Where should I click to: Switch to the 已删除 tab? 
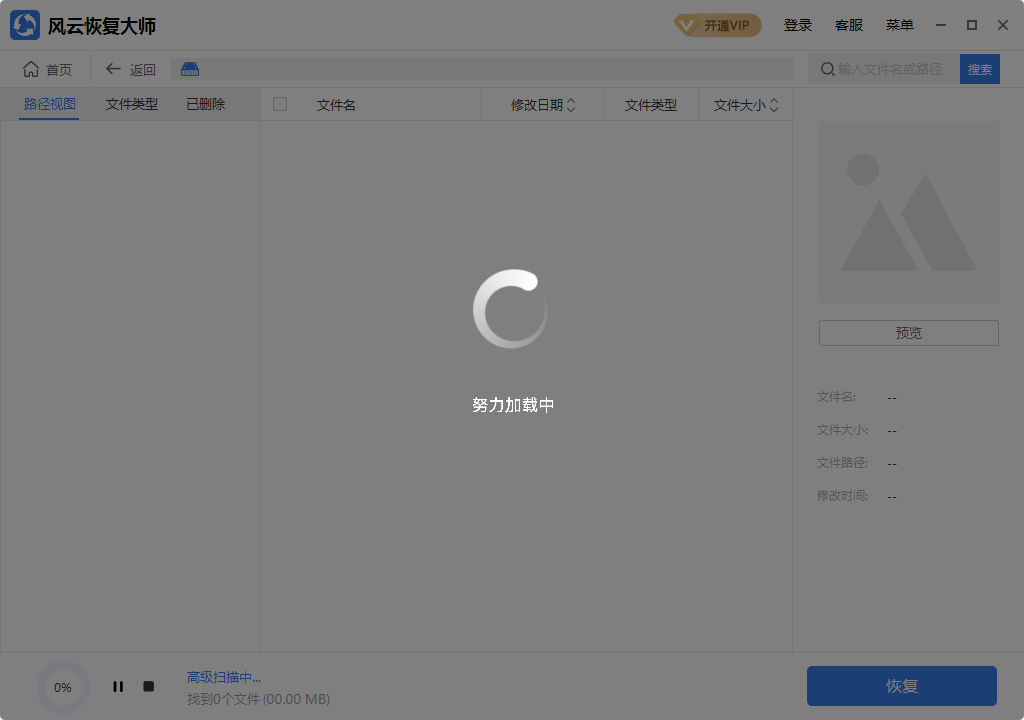click(206, 105)
